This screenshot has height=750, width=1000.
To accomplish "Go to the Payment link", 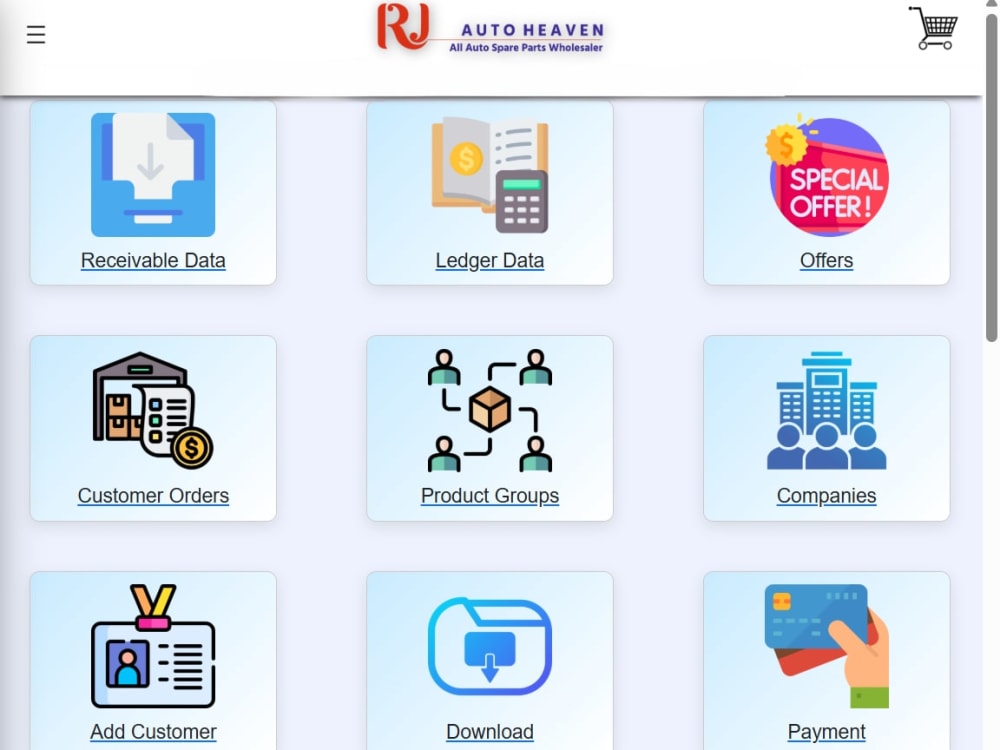I will pos(827,732).
